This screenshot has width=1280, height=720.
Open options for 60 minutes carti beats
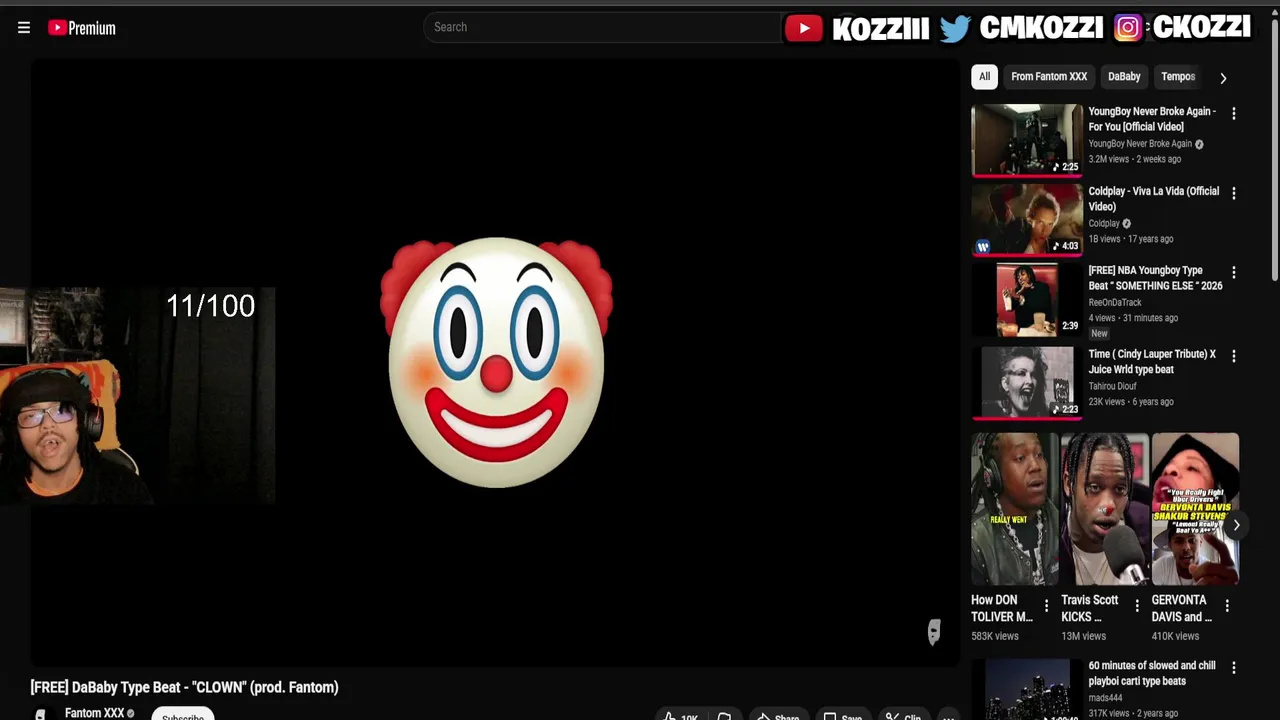click(1234, 668)
